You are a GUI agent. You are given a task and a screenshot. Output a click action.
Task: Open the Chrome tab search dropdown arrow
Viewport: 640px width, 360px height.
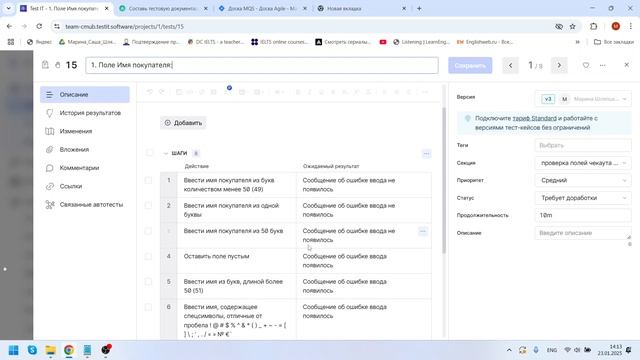[8, 8]
